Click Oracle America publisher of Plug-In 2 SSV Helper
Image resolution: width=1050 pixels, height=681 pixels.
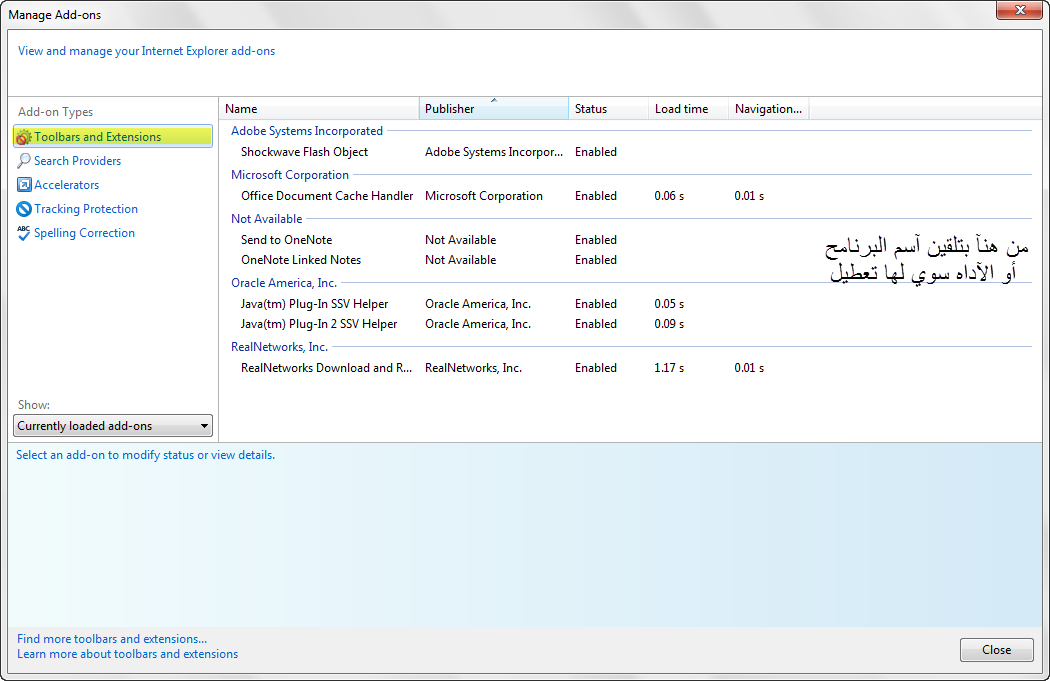[478, 324]
